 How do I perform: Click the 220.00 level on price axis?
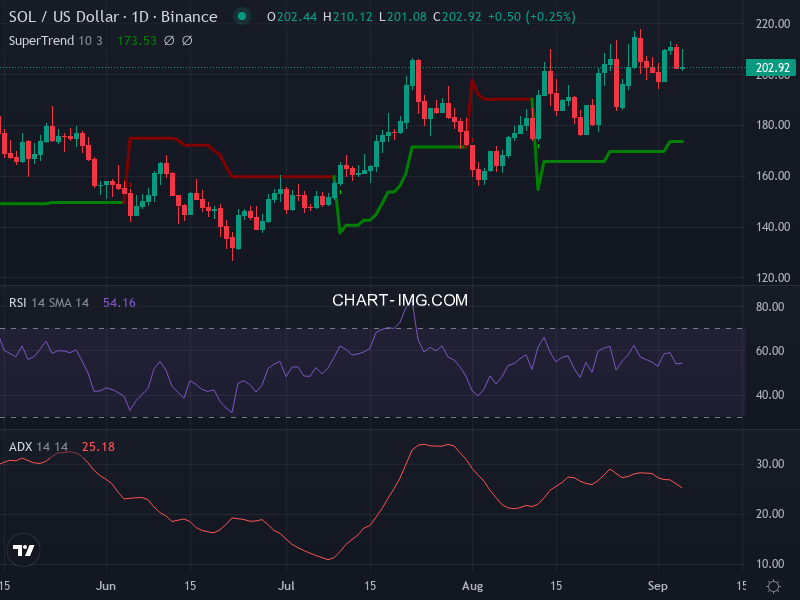click(772, 24)
